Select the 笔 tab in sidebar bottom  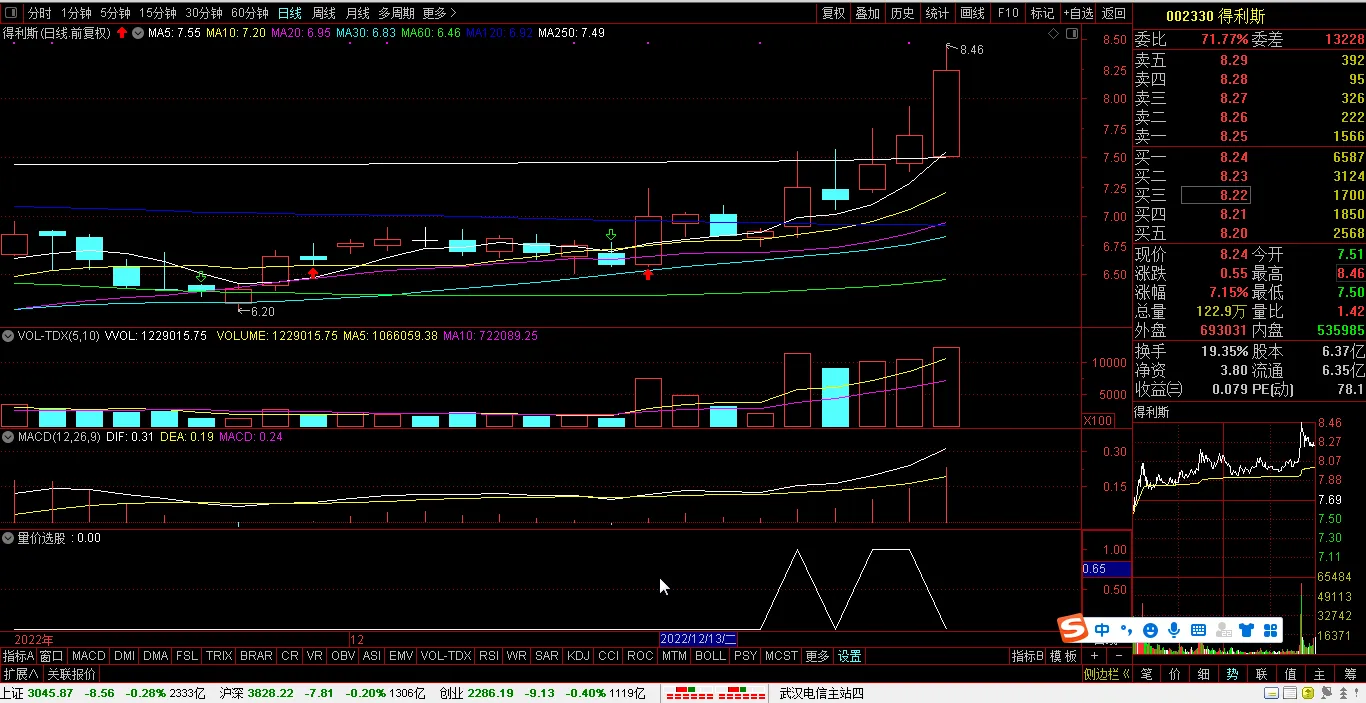1146,674
